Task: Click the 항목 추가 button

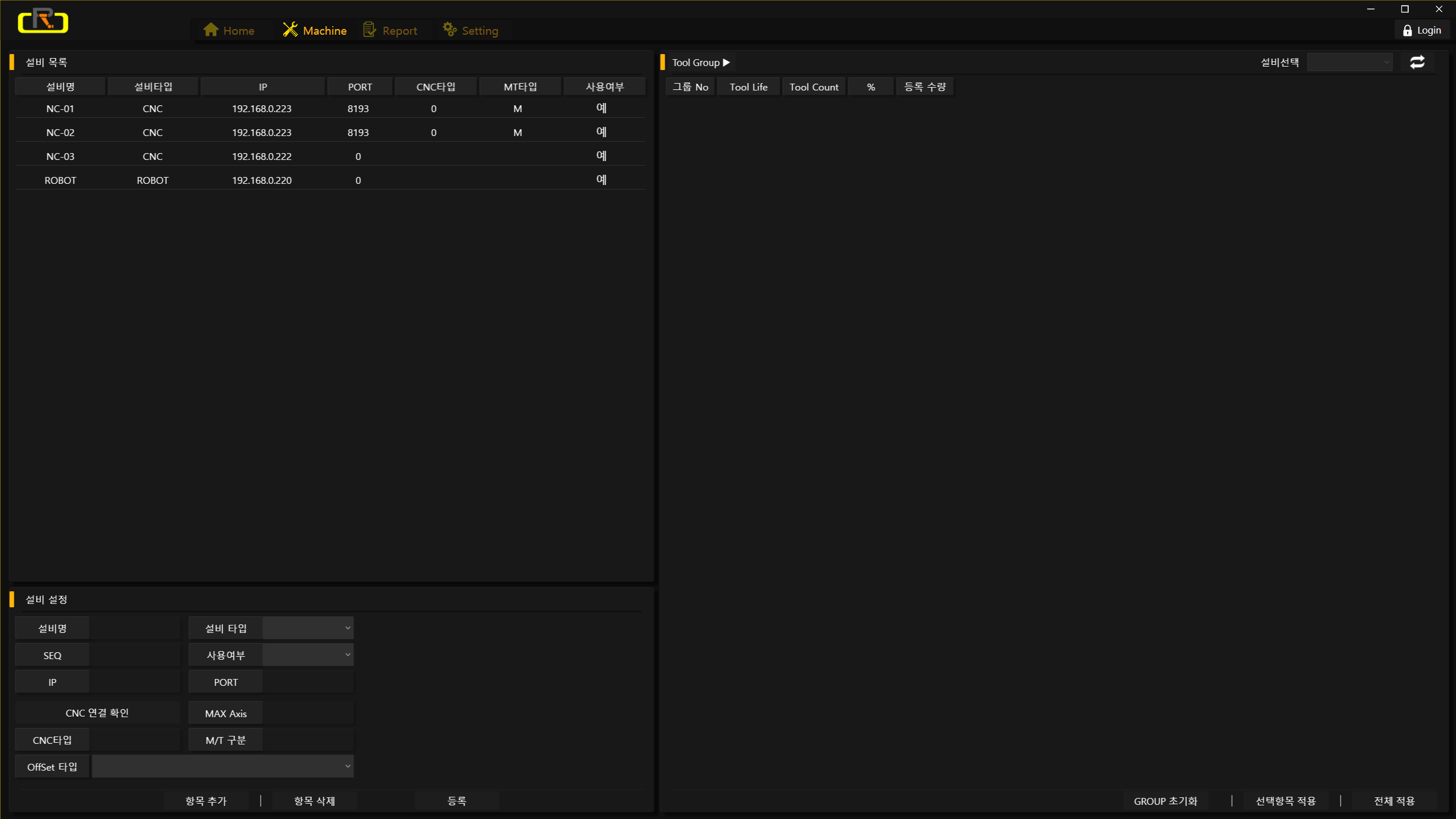Action: pyautogui.click(x=206, y=801)
